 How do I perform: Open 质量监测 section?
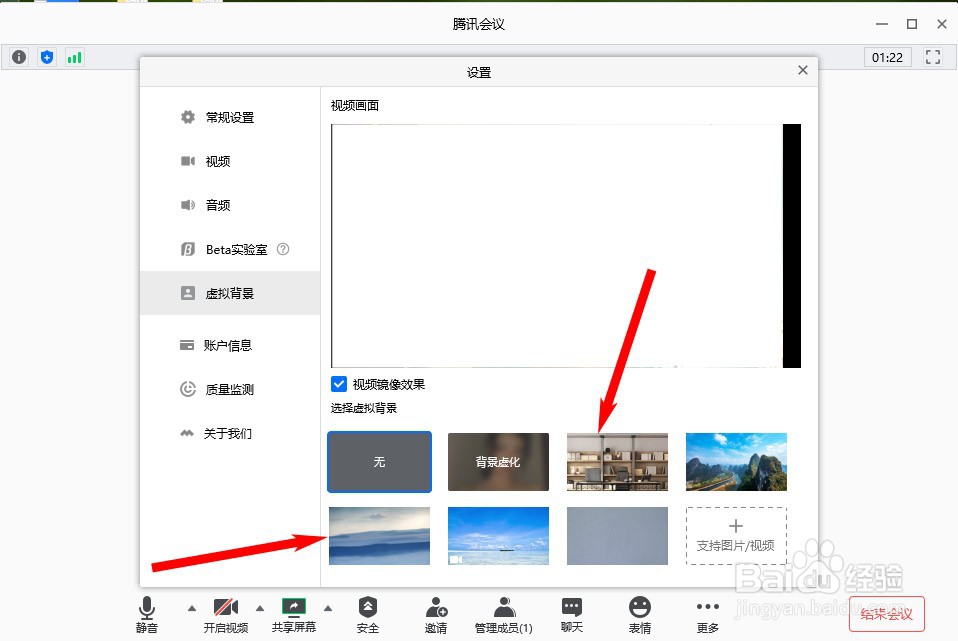(230, 389)
